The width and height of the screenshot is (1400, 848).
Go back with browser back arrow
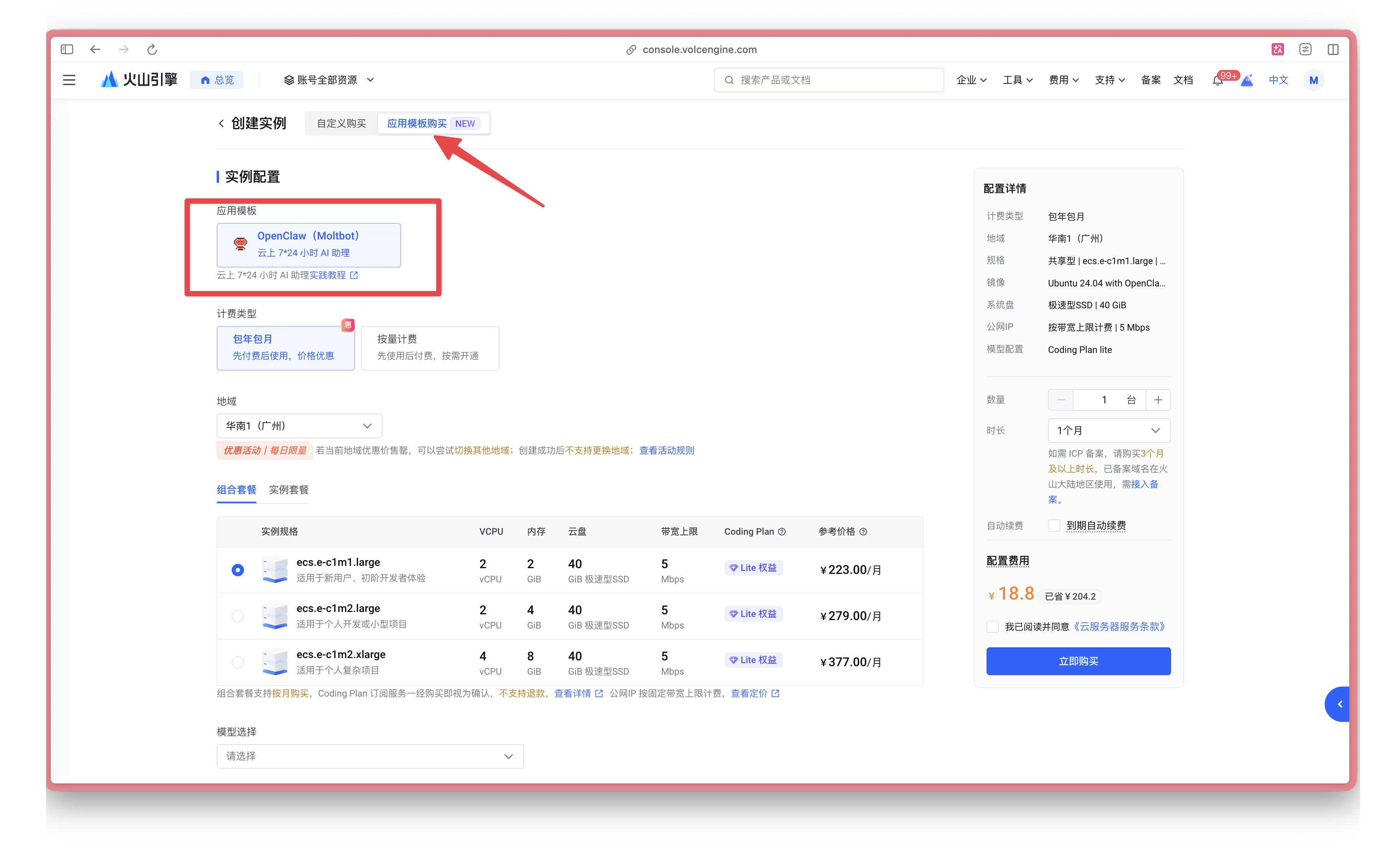click(95, 50)
